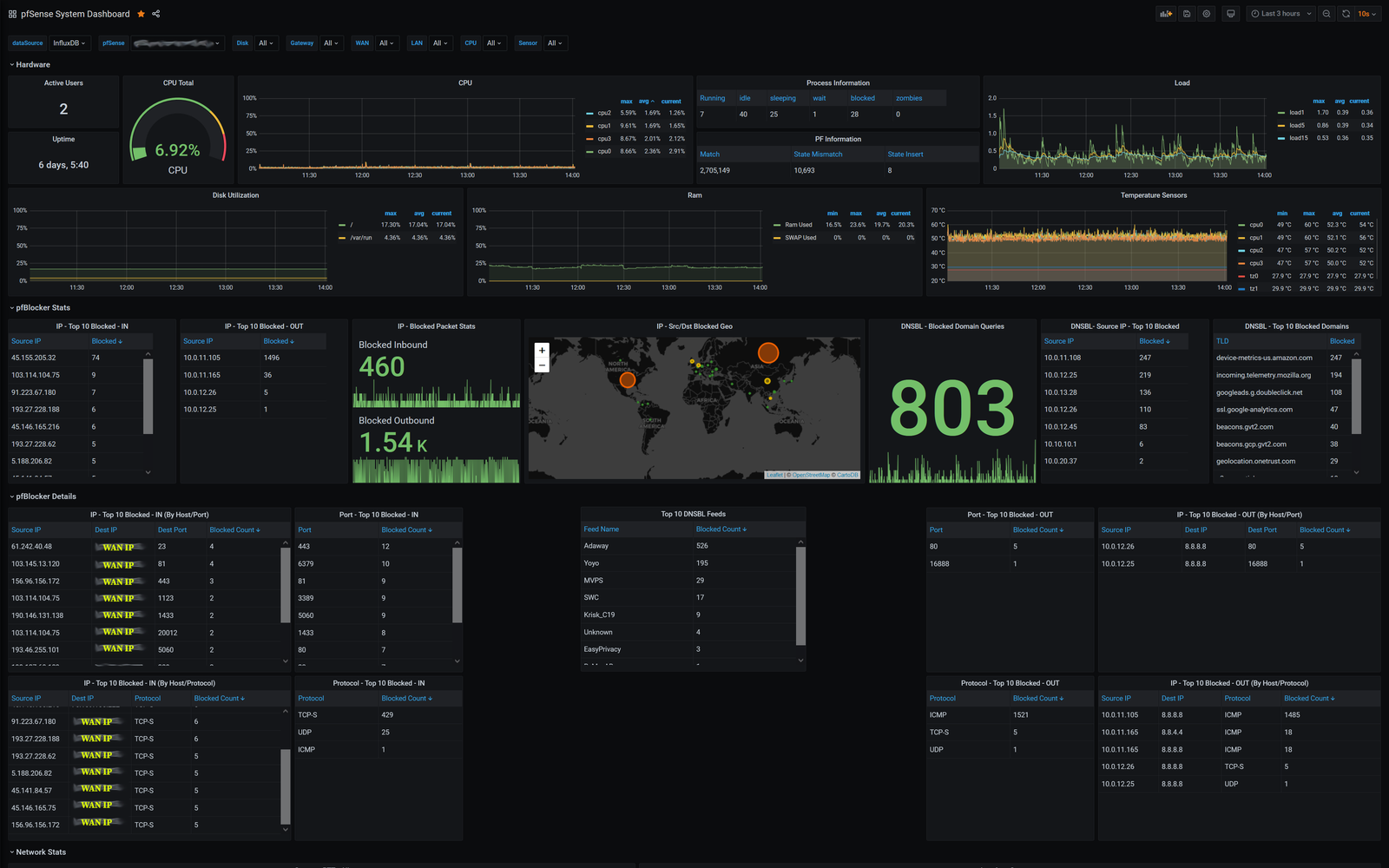Toggle tz0 series in Temperature Sensors legend

(1254, 276)
